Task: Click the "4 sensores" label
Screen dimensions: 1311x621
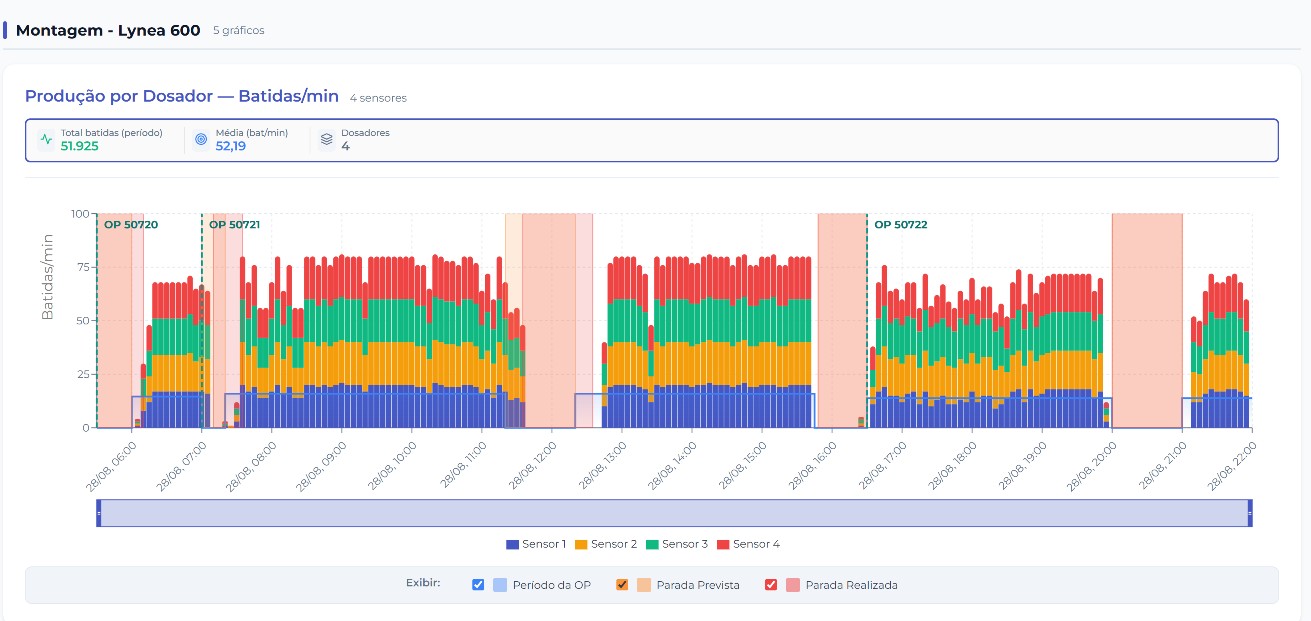Action: (x=378, y=98)
